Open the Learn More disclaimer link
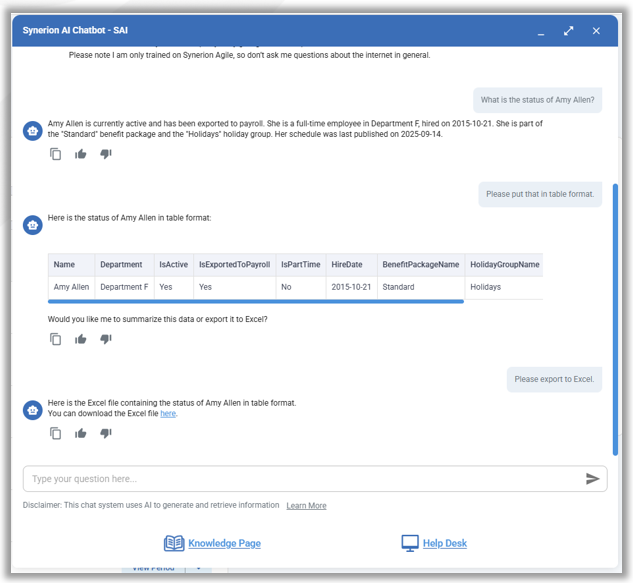Viewport: 633px width, 583px height. click(x=306, y=506)
